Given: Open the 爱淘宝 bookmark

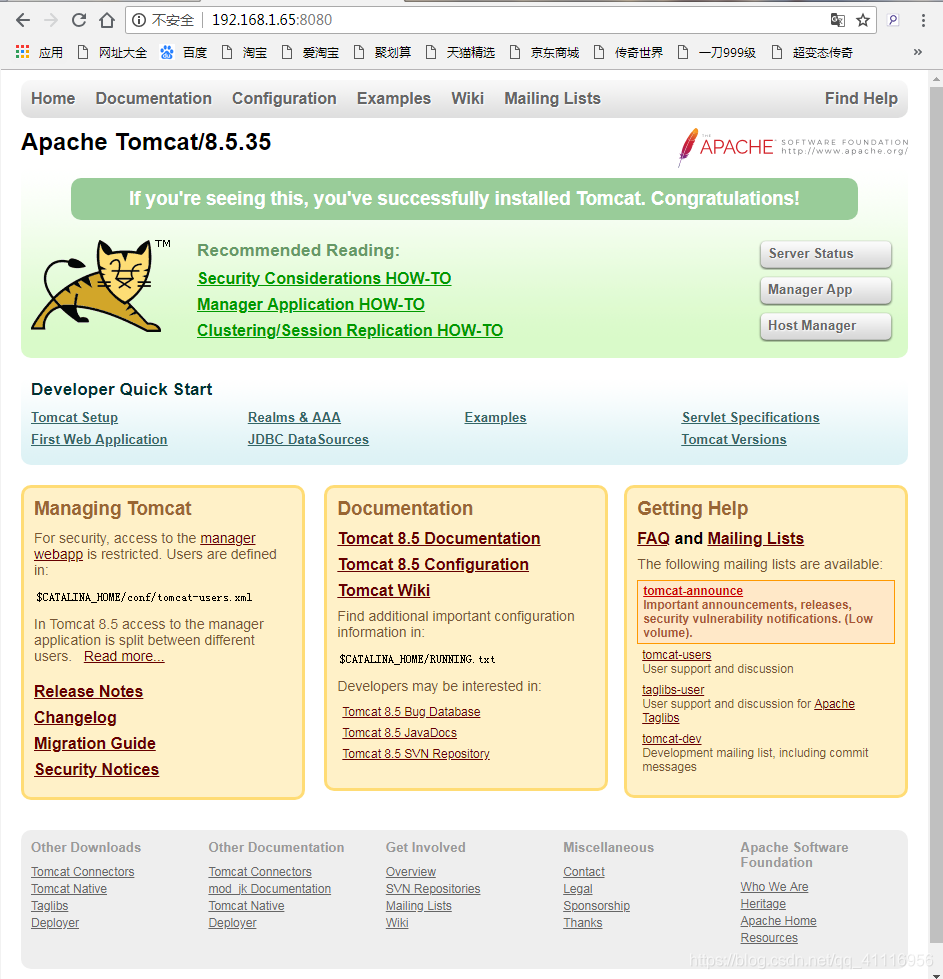Looking at the screenshot, I should click(310, 52).
